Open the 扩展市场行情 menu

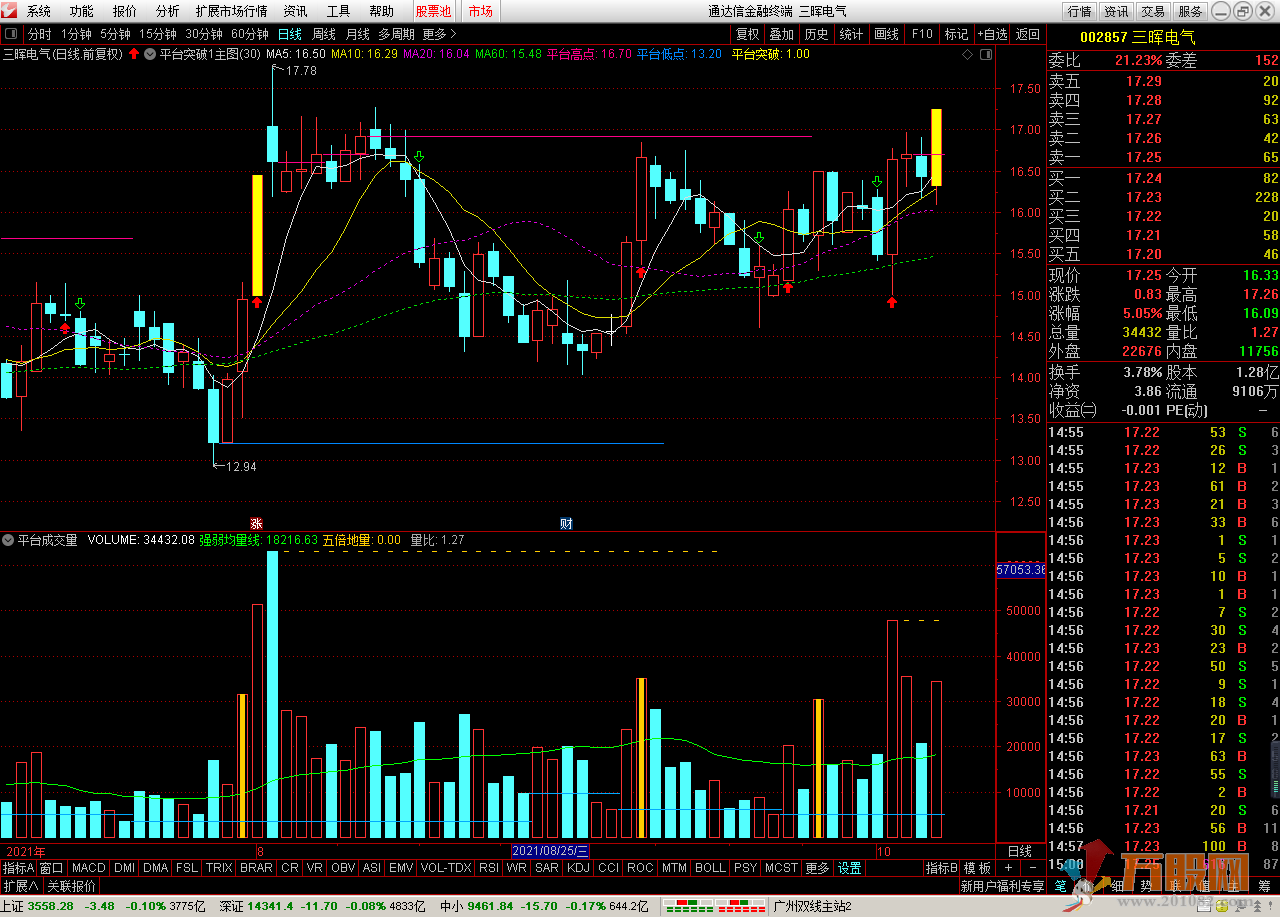click(x=232, y=11)
